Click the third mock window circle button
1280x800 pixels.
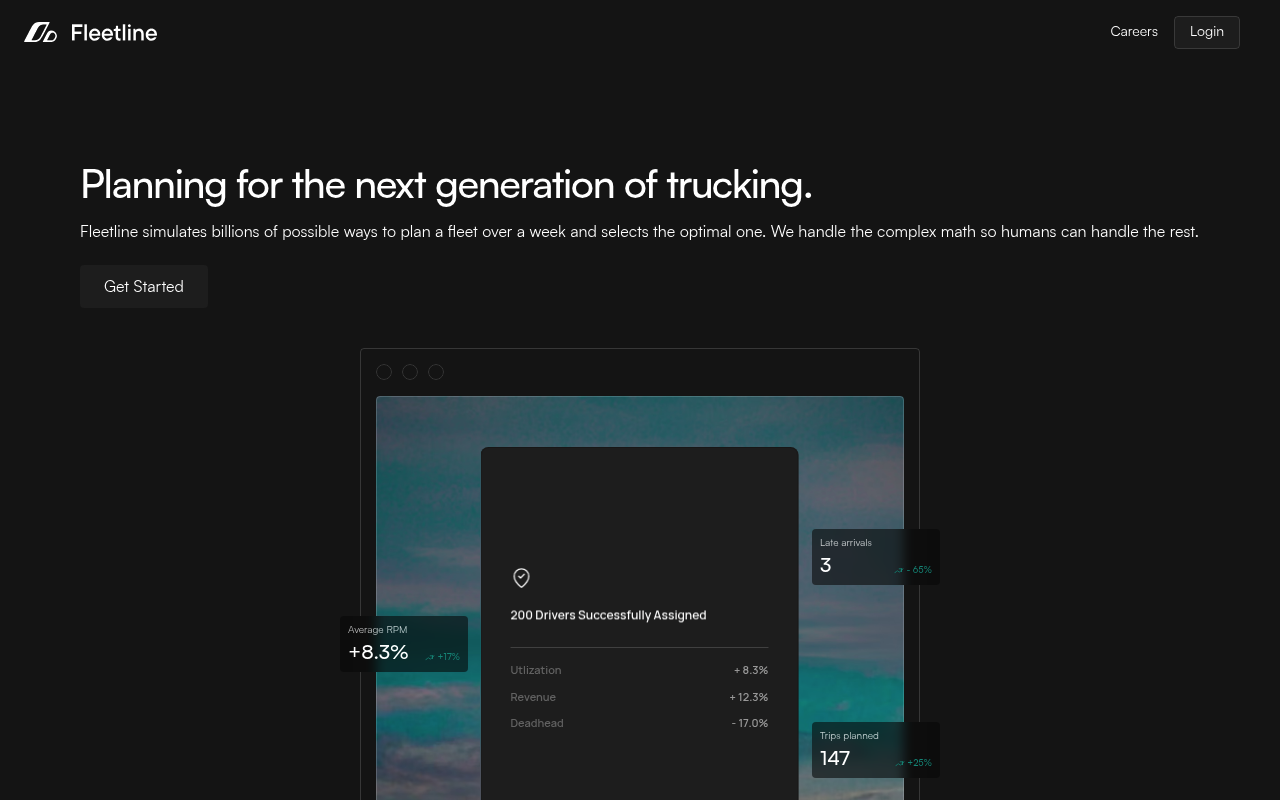(436, 372)
